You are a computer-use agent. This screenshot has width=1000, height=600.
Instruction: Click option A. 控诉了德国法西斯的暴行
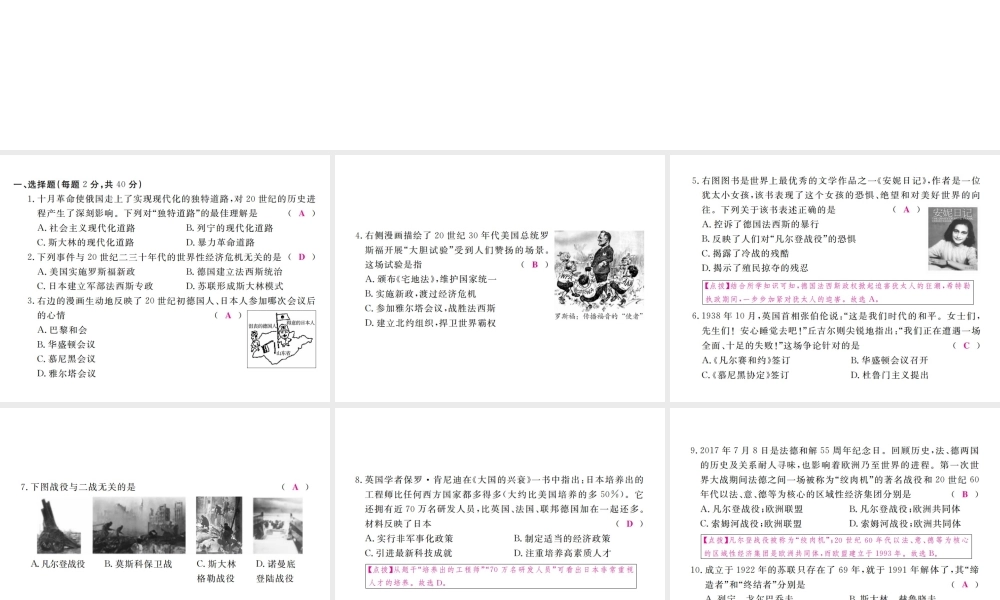[x=760, y=224]
